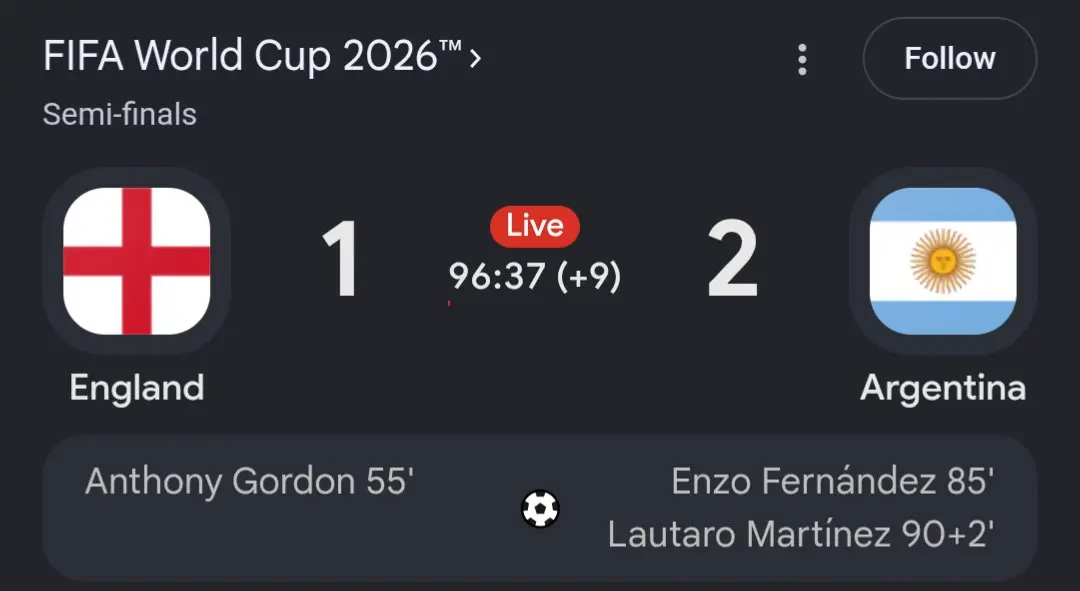Open the goalscorers summary card

(x=540, y=508)
